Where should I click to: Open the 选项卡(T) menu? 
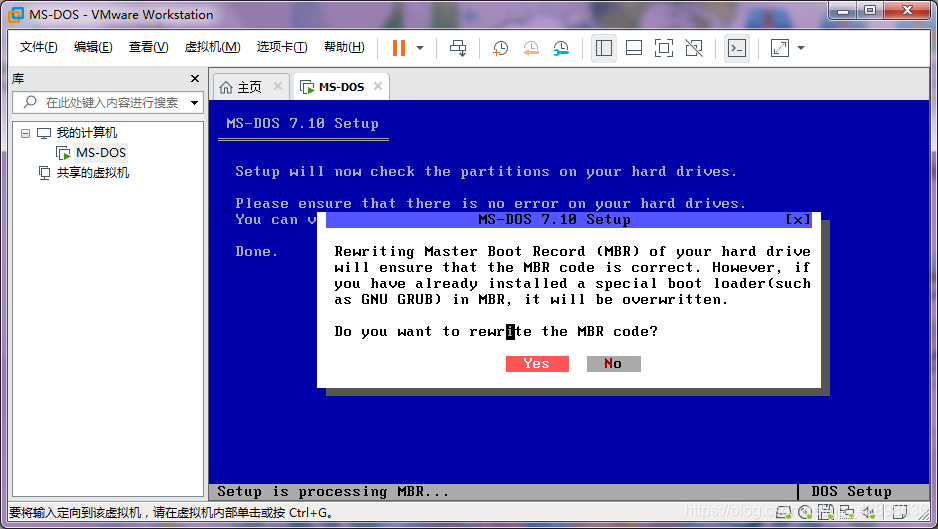pyautogui.click(x=282, y=47)
